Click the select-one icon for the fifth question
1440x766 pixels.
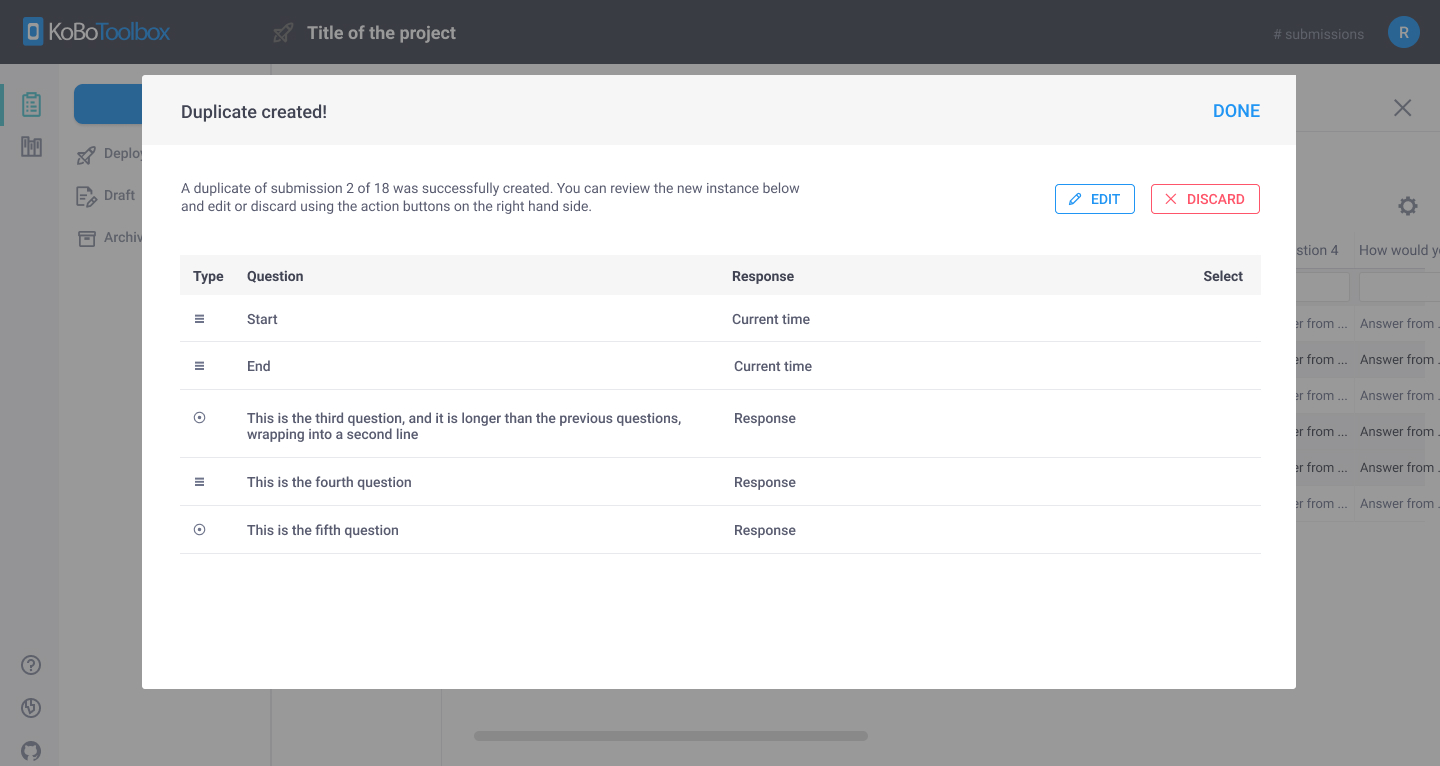[199, 529]
